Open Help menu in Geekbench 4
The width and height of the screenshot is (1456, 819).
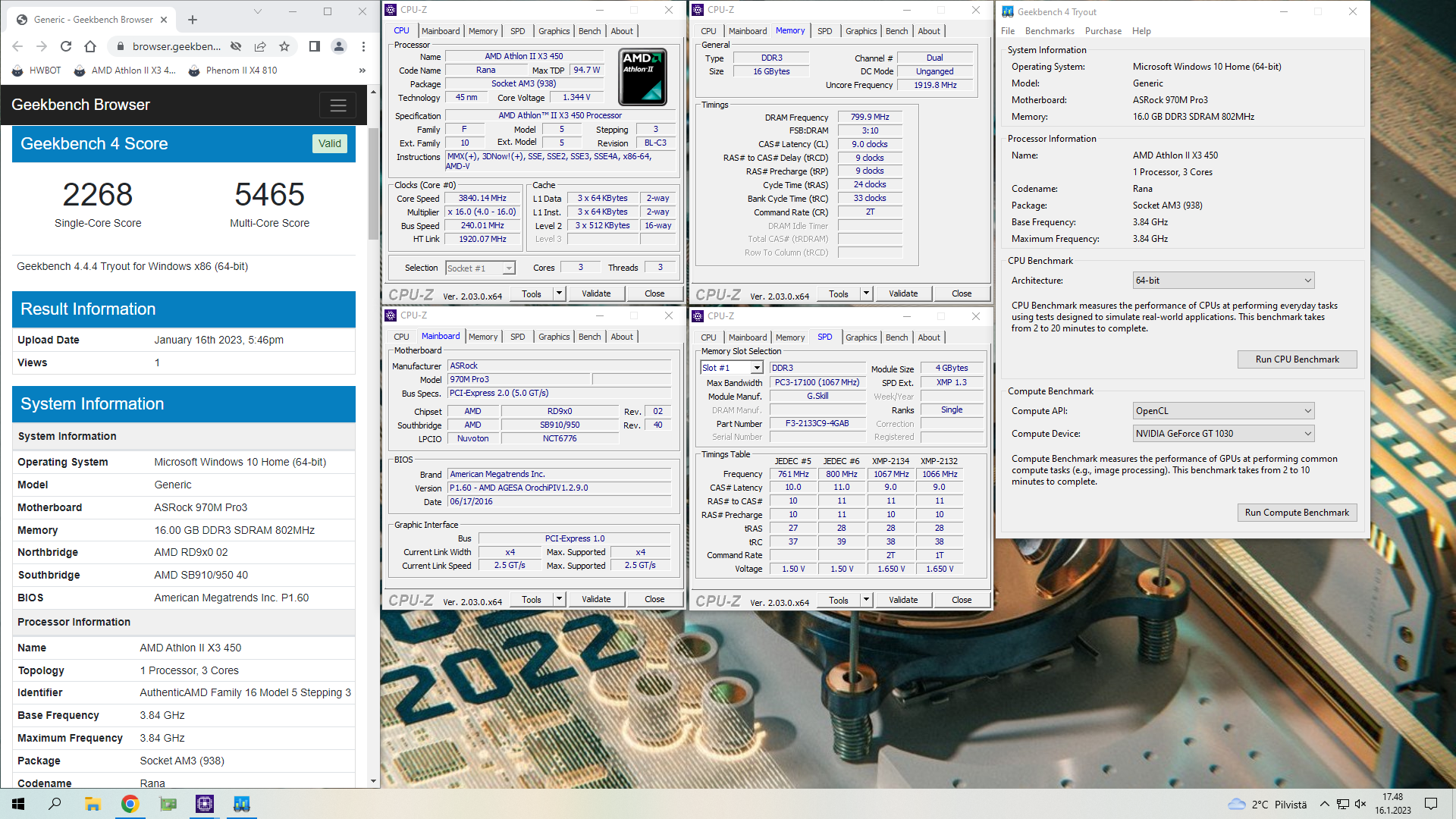click(1141, 31)
